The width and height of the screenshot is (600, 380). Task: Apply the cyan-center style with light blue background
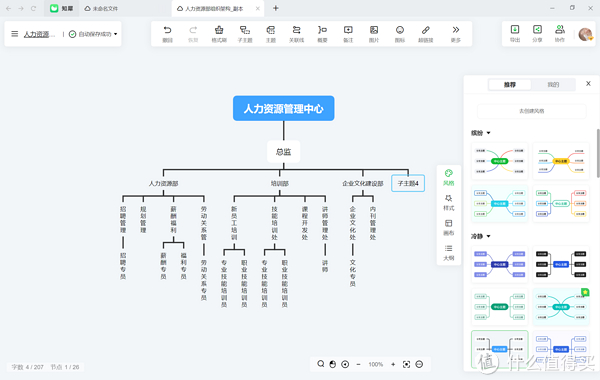(x=500, y=203)
